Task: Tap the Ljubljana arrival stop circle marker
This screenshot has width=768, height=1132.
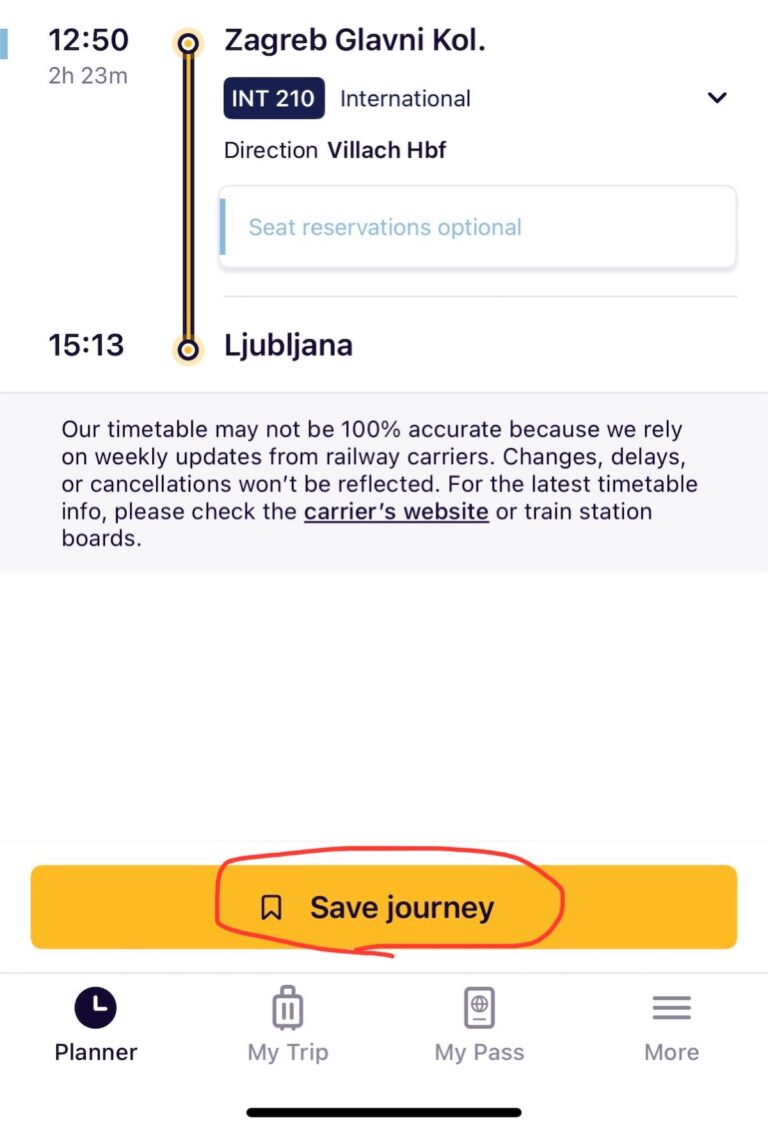Action: [187, 349]
